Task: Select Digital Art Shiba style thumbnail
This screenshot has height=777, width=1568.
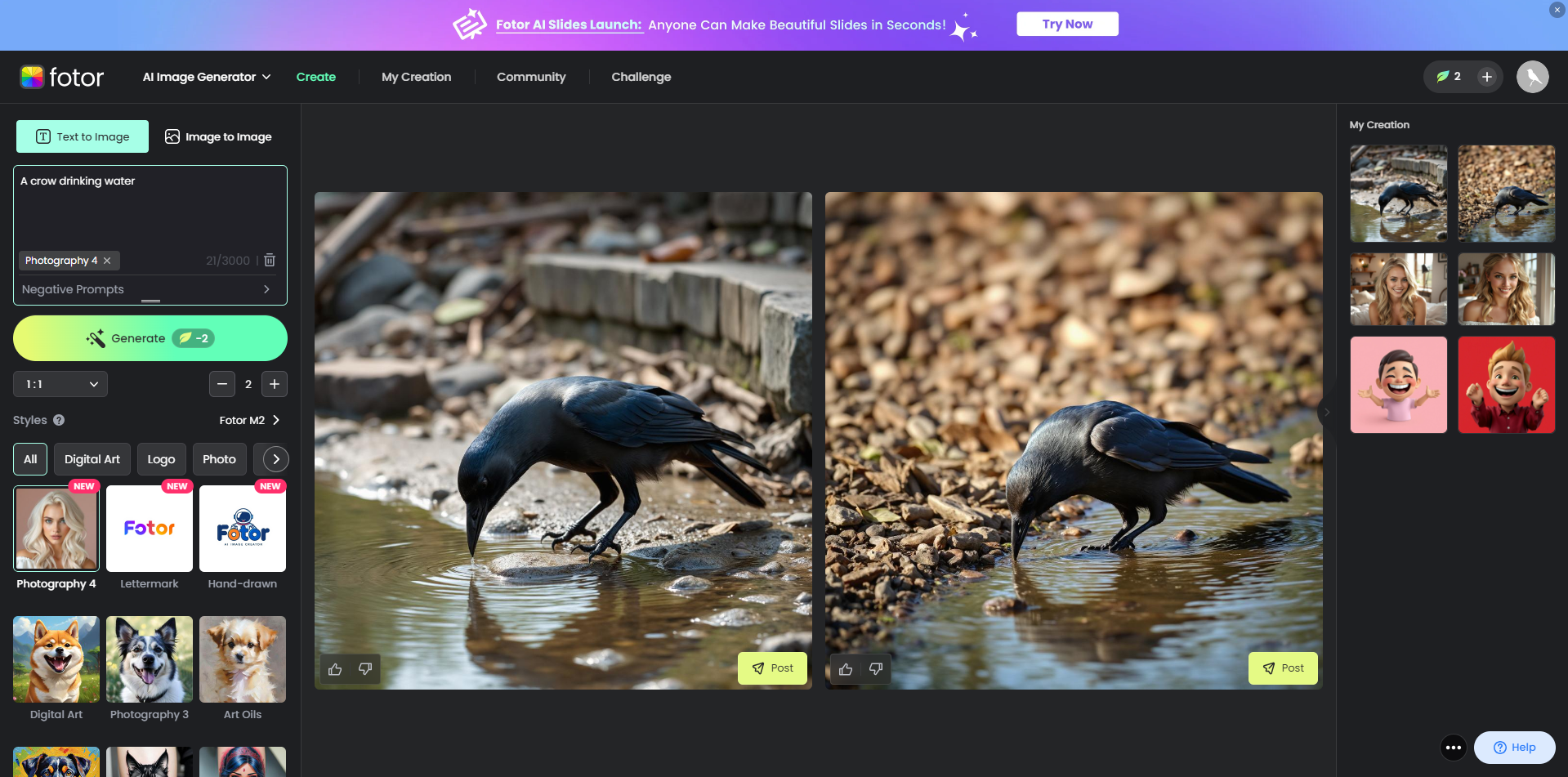Action: [x=56, y=659]
